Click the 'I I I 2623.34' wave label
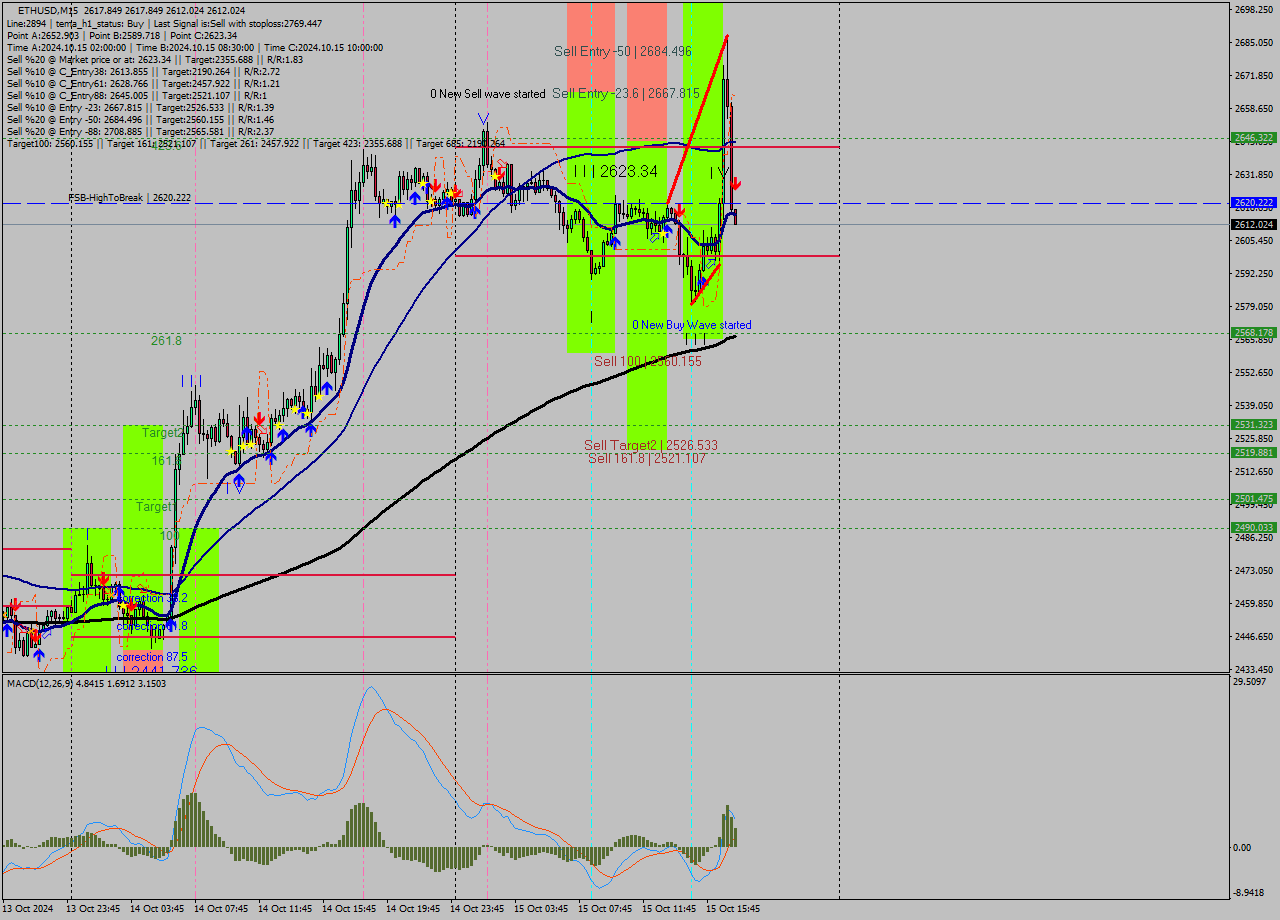The width and height of the screenshot is (1280, 920). point(616,172)
